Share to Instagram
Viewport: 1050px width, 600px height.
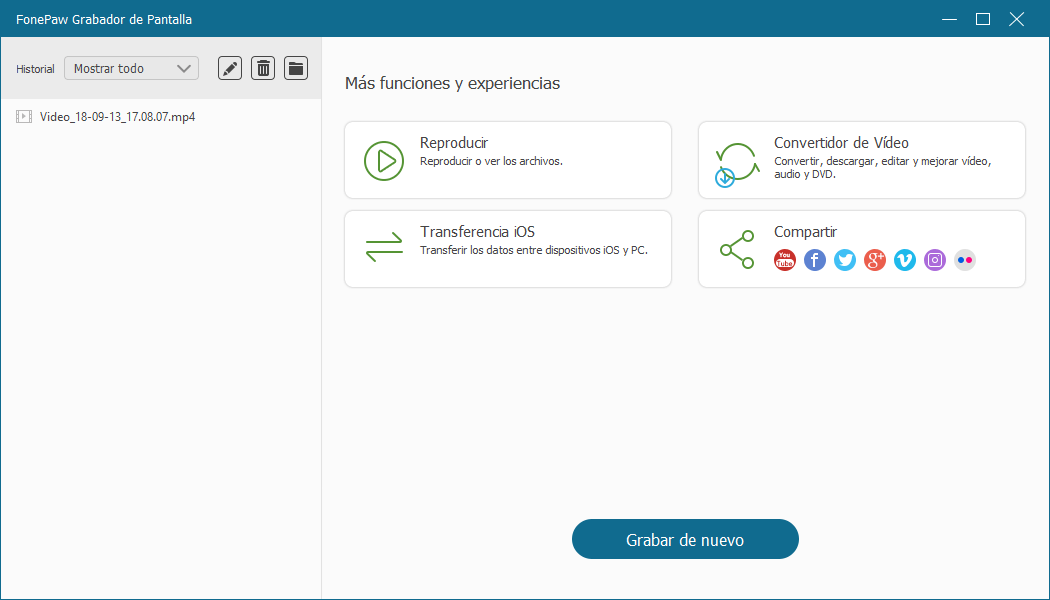pyautogui.click(x=935, y=260)
